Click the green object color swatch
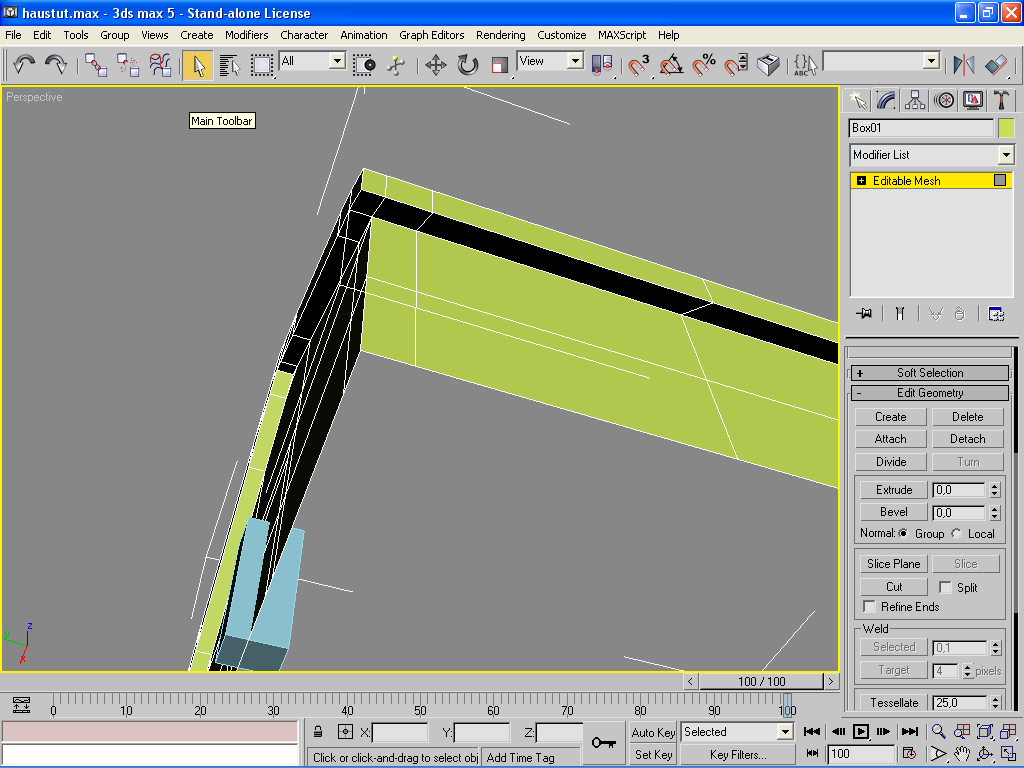This screenshot has height=768, width=1024. [1006, 128]
